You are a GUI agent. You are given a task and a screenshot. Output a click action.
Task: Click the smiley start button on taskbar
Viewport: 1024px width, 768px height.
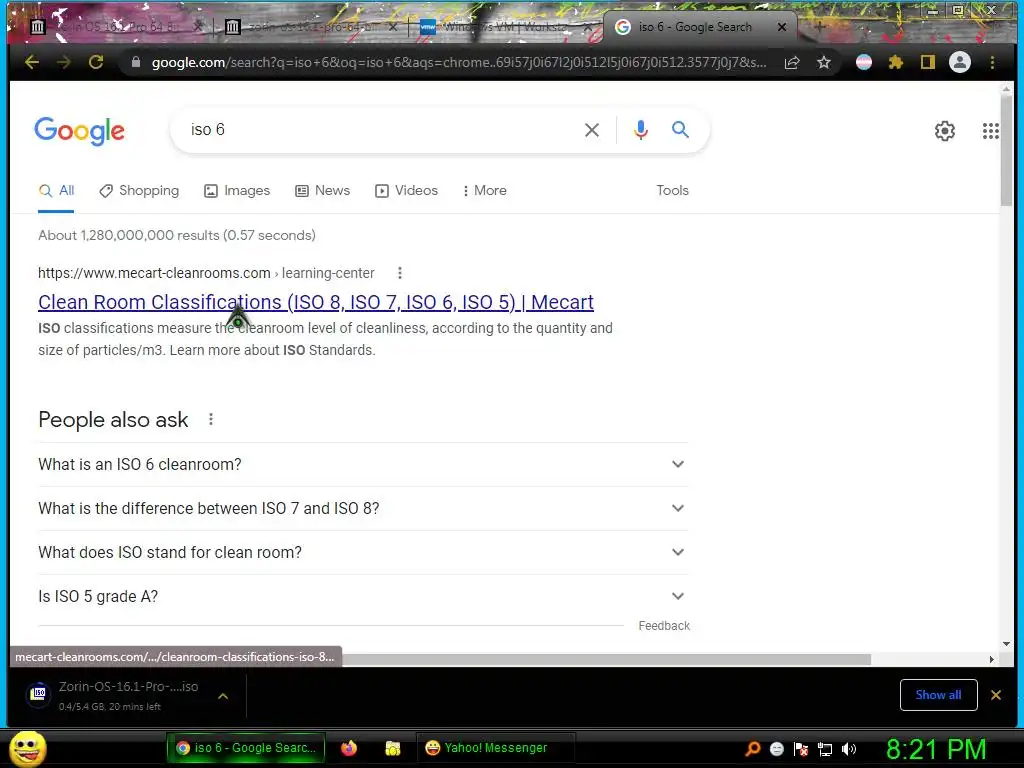coord(27,748)
